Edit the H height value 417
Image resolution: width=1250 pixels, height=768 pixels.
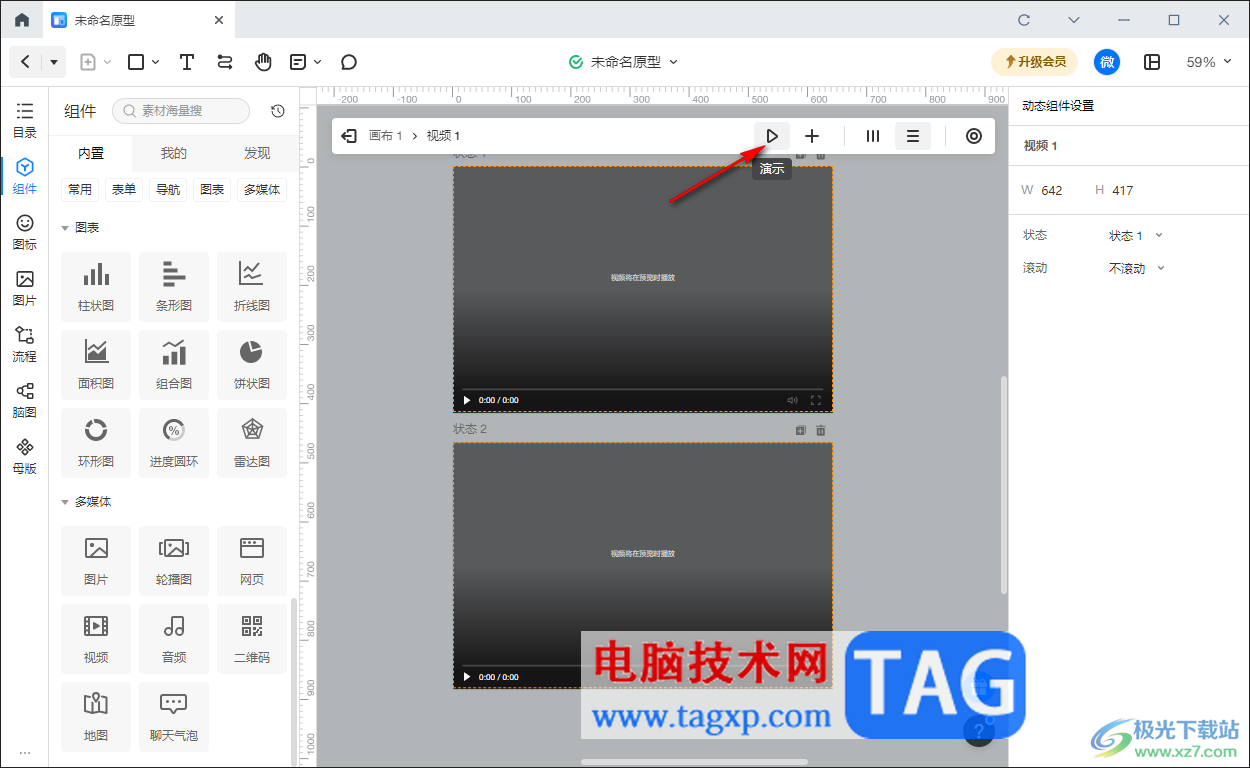tap(1122, 190)
